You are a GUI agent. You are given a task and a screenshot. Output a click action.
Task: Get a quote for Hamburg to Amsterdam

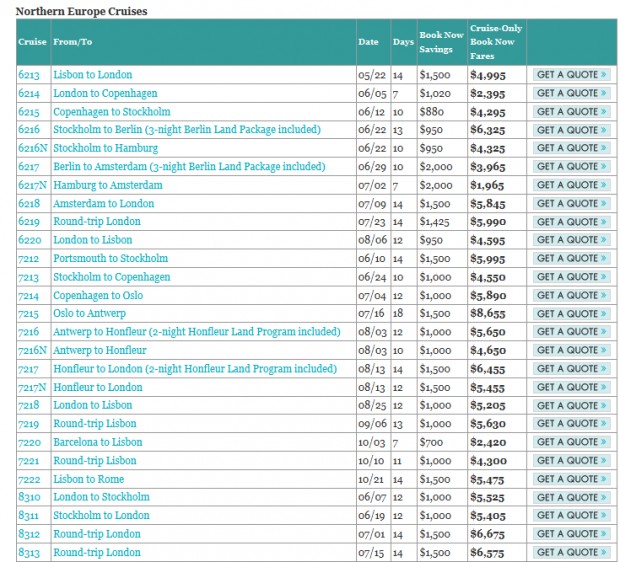point(571,185)
